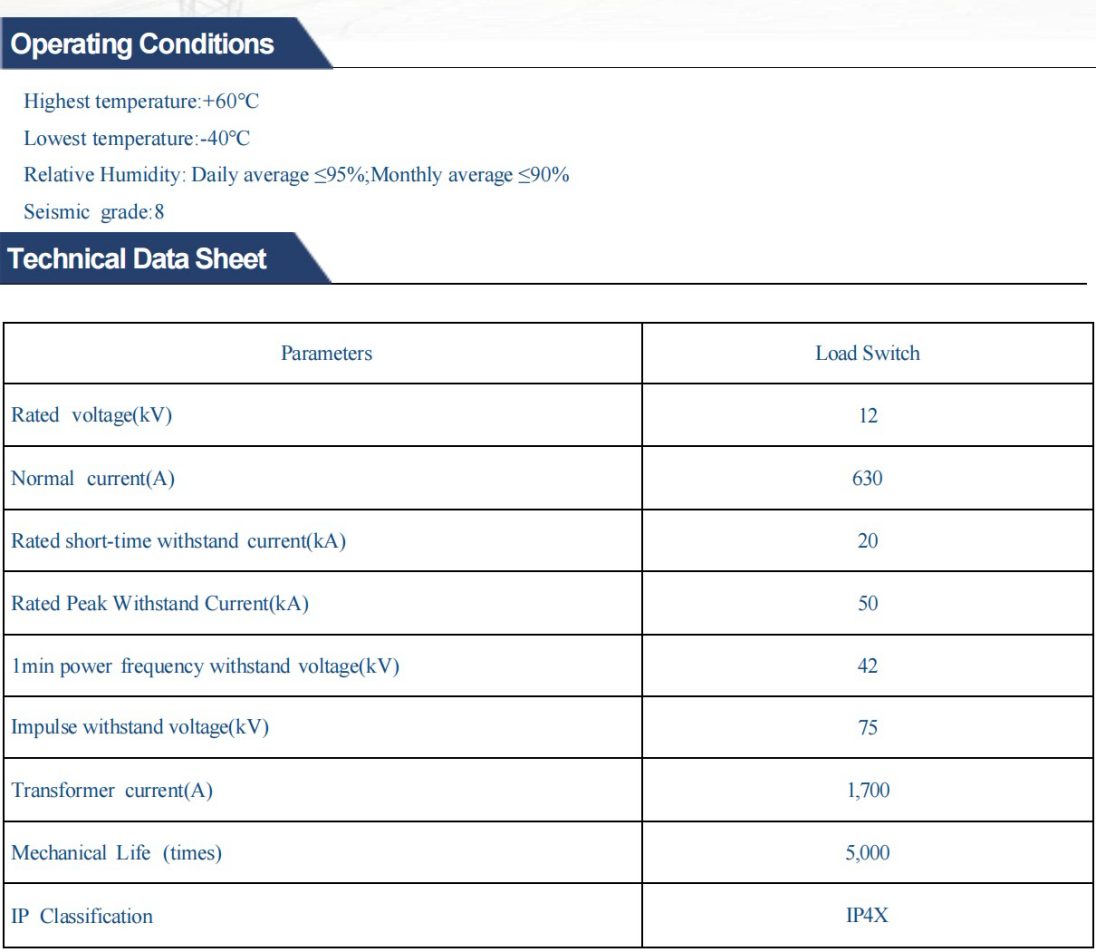The image size is (1096, 952).
Task: Click the rated voltage value 12
Action: tap(867, 416)
